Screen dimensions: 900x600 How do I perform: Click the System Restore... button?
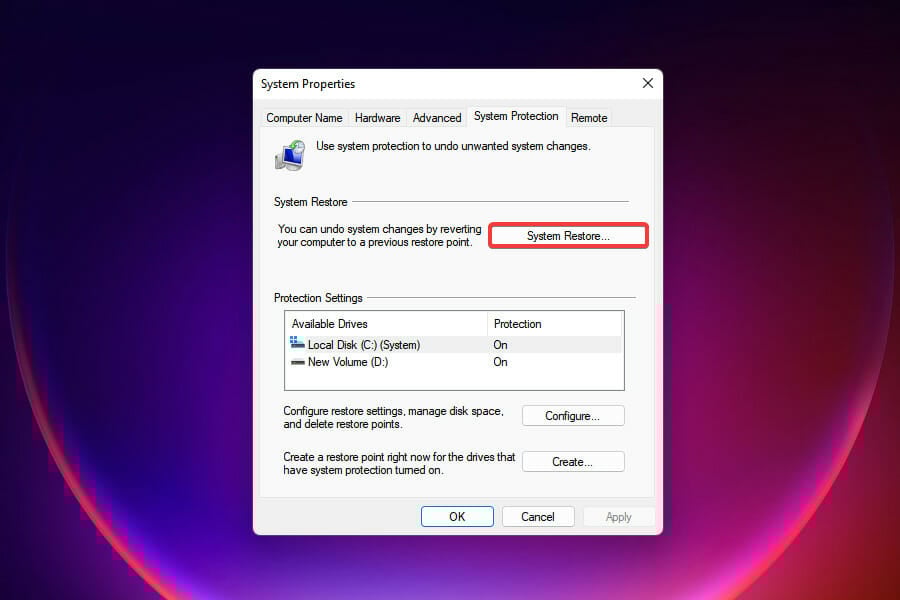568,236
